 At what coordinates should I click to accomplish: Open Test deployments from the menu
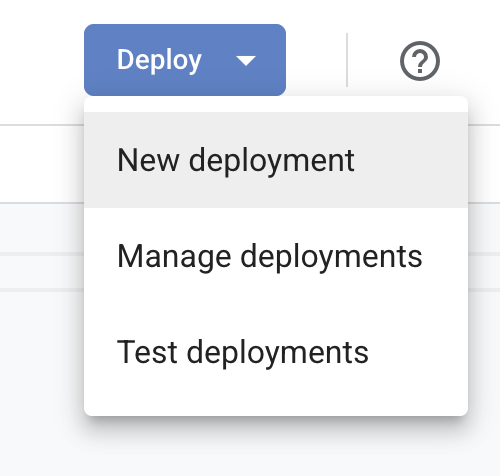point(276,352)
